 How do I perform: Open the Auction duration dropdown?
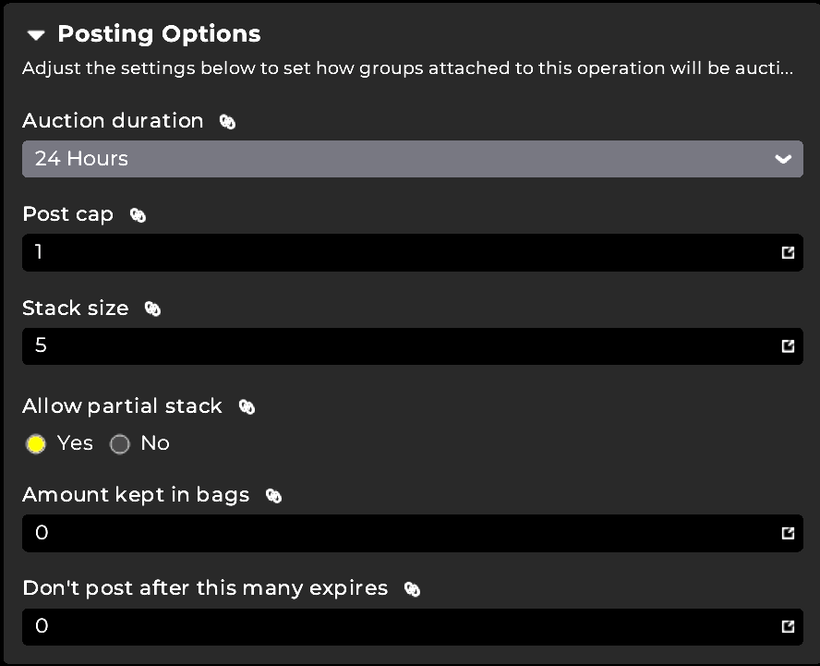pos(400,159)
